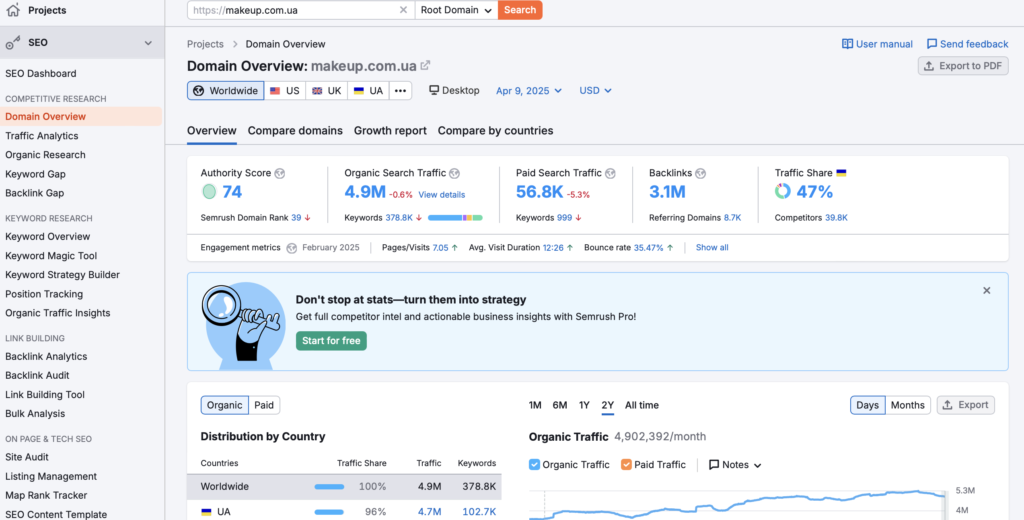
Task: Click Semrush Domain Rank 39 value
Action: click(296, 218)
